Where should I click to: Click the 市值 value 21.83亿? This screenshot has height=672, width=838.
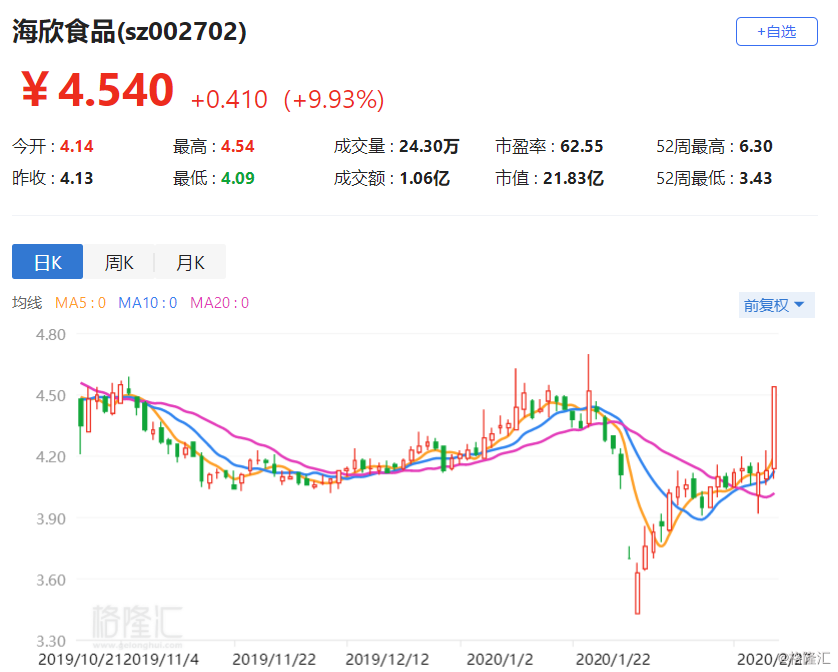coord(573,178)
